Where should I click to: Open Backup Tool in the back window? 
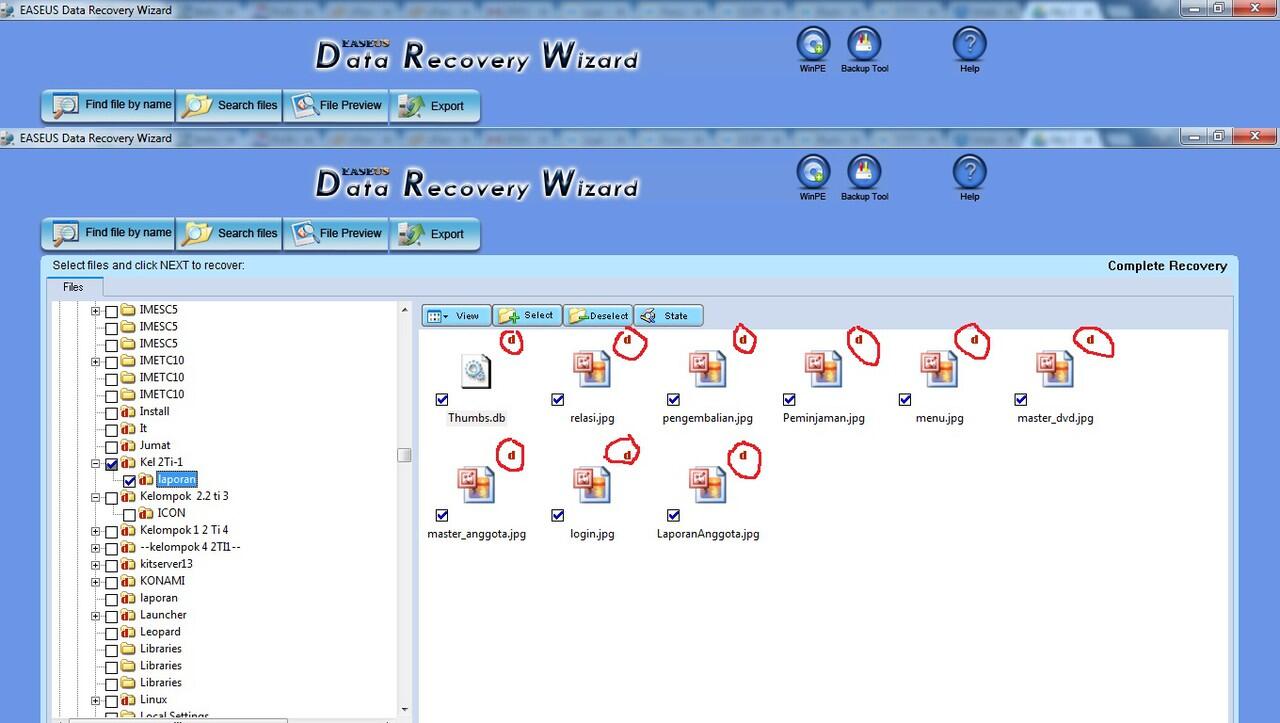[864, 51]
